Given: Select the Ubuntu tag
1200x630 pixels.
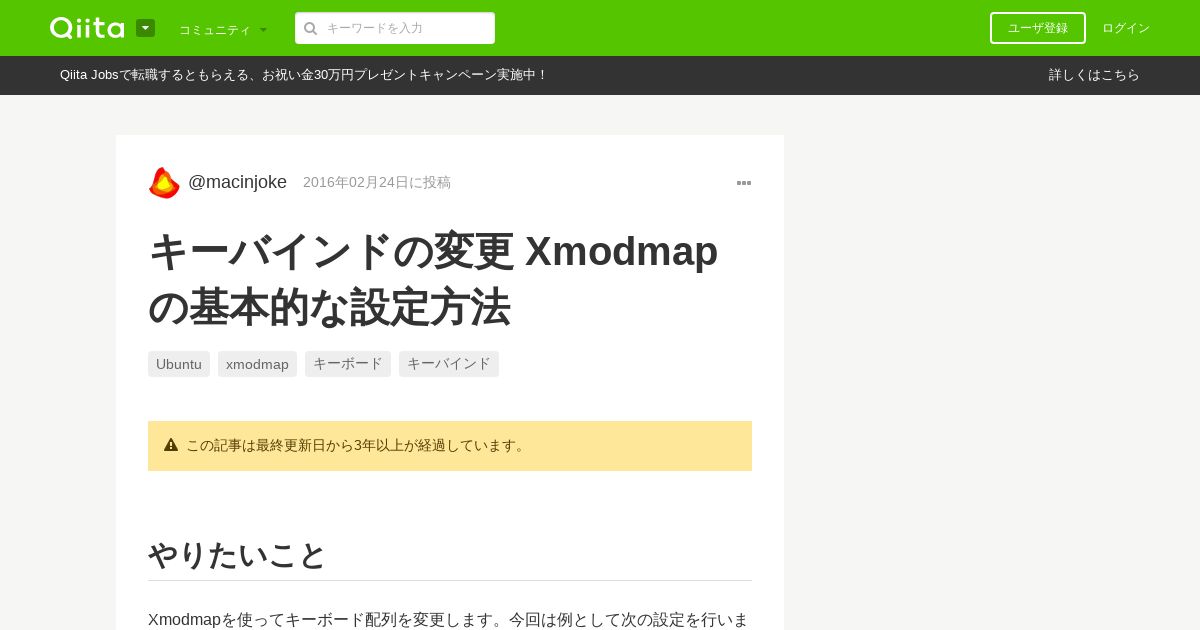Looking at the screenshot, I should [179, 364].
